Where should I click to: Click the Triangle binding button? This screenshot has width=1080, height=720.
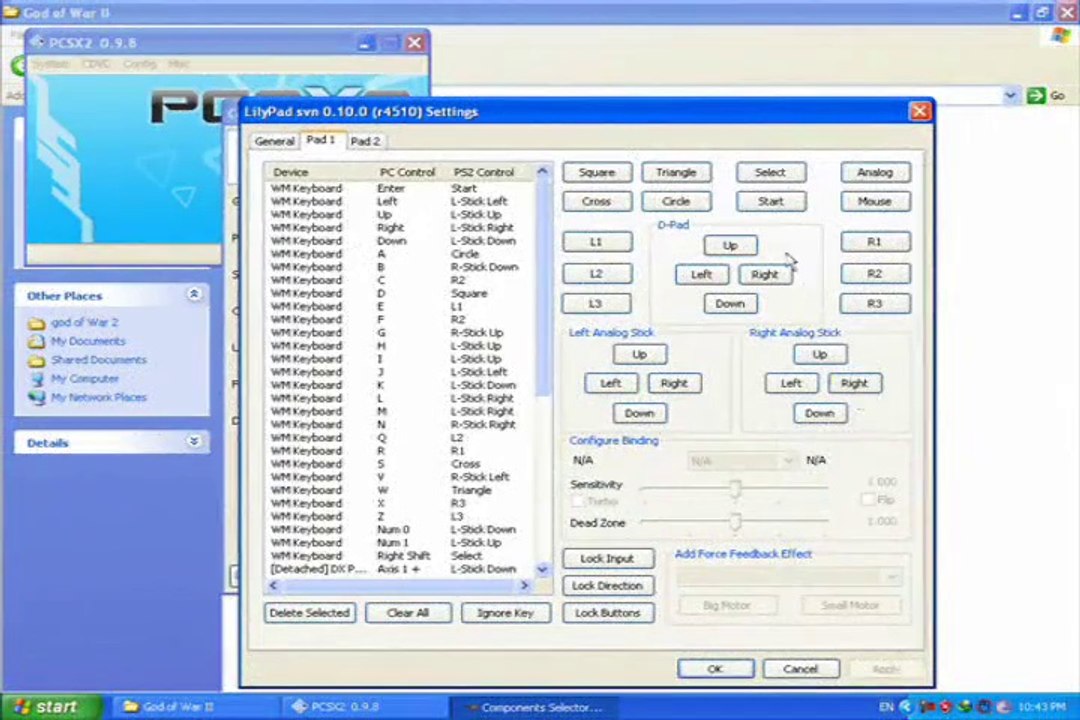pyautogui.click(x=676, y=172)
